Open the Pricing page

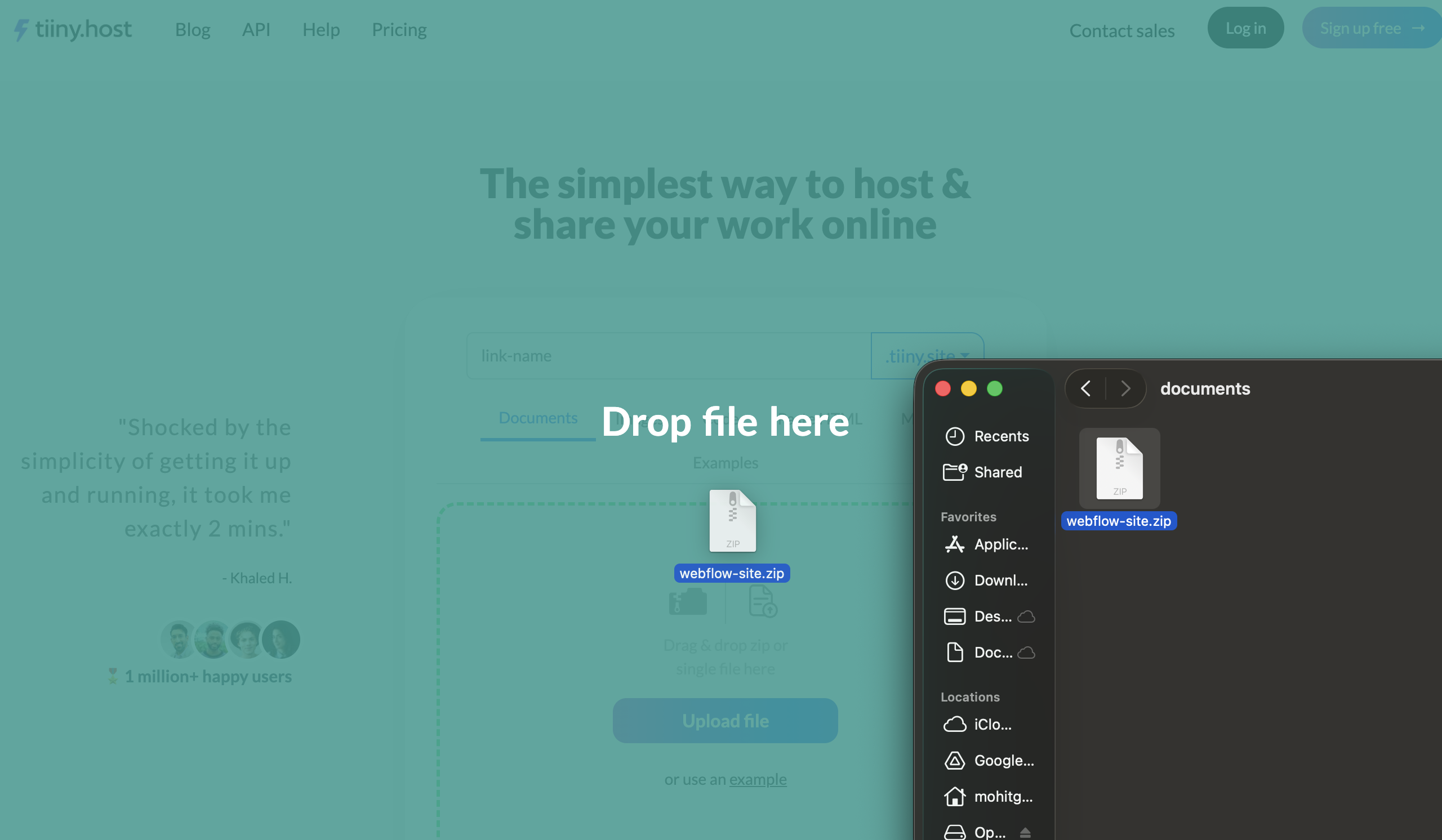[399, 29]
